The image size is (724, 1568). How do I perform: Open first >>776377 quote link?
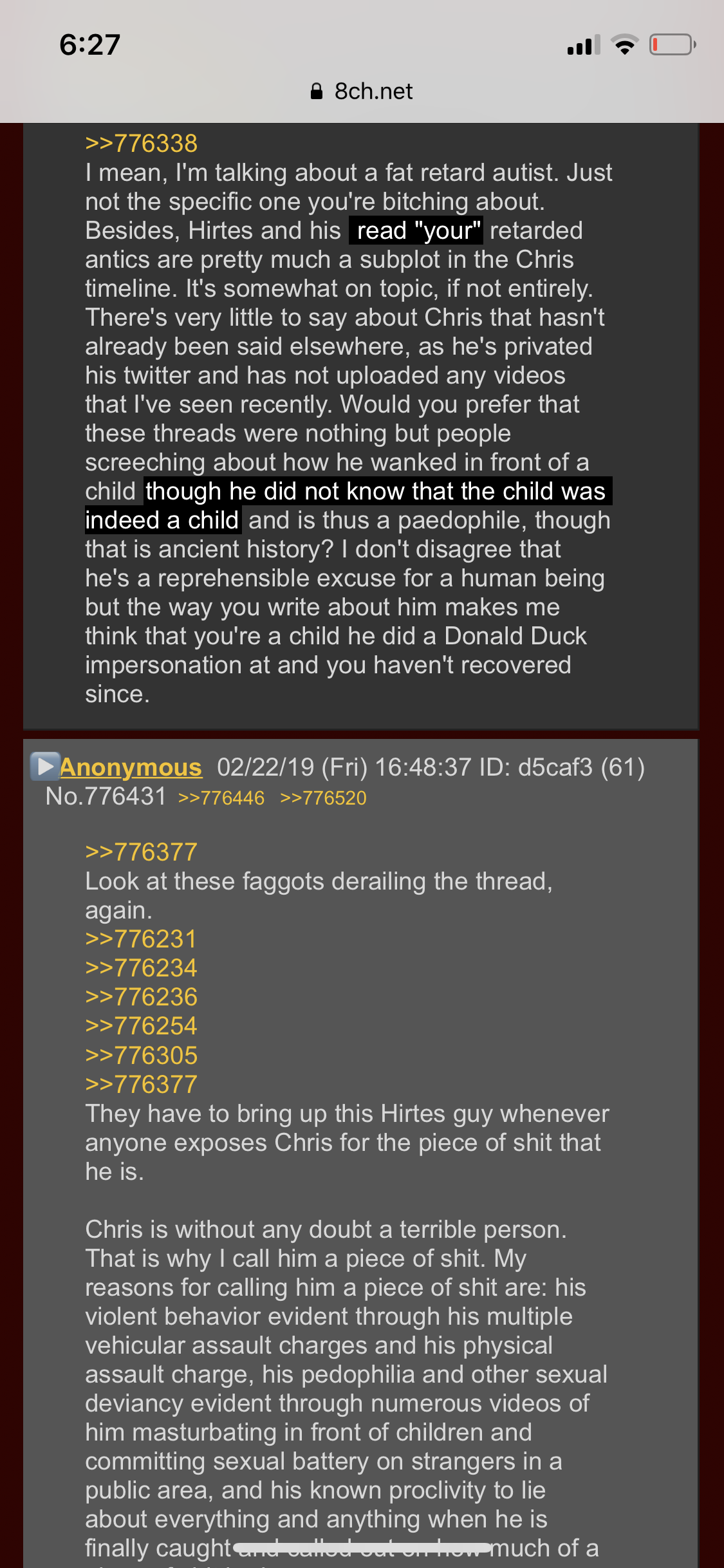[141, 852]
